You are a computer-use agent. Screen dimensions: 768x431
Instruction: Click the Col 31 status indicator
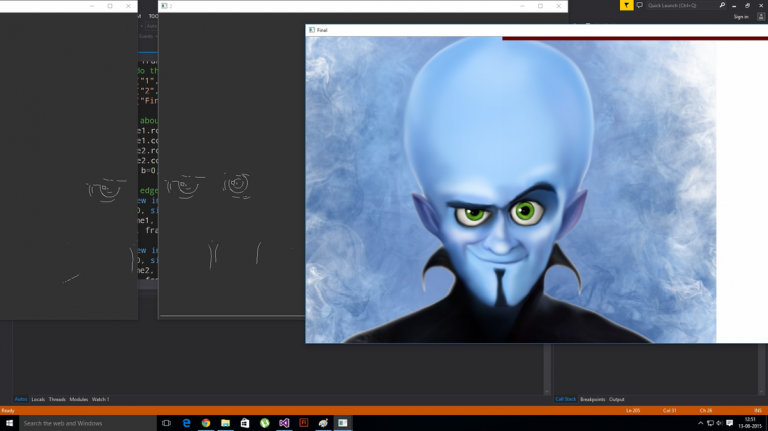[670, 410]
